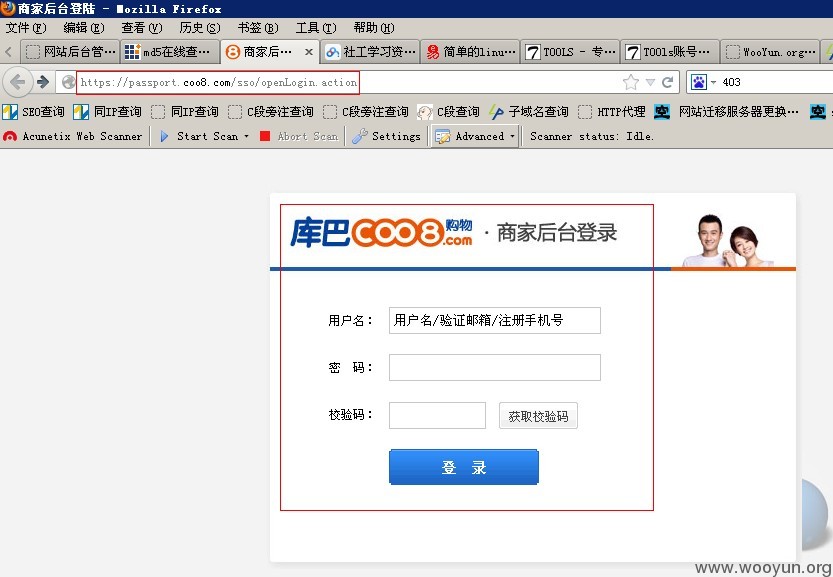Click Start Scan in Acunetix toolbar

pyautogui.click(x=199, y=137)
